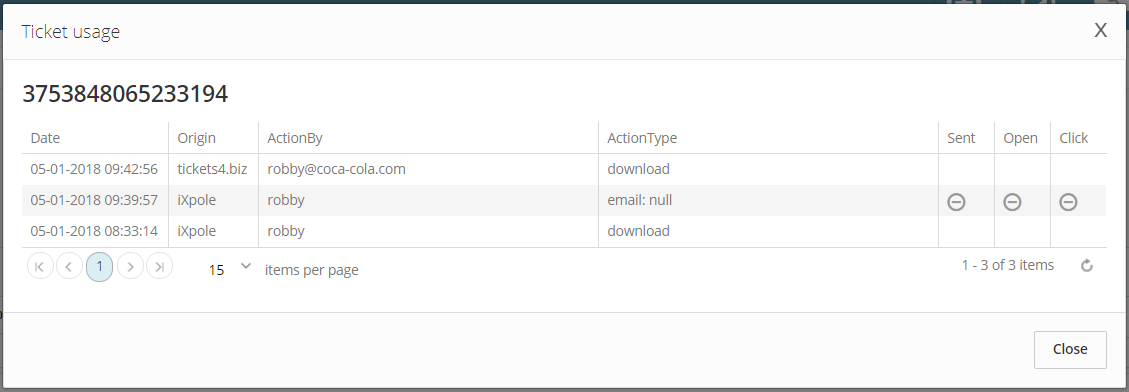Go to the first page arrow

point(40,267)
